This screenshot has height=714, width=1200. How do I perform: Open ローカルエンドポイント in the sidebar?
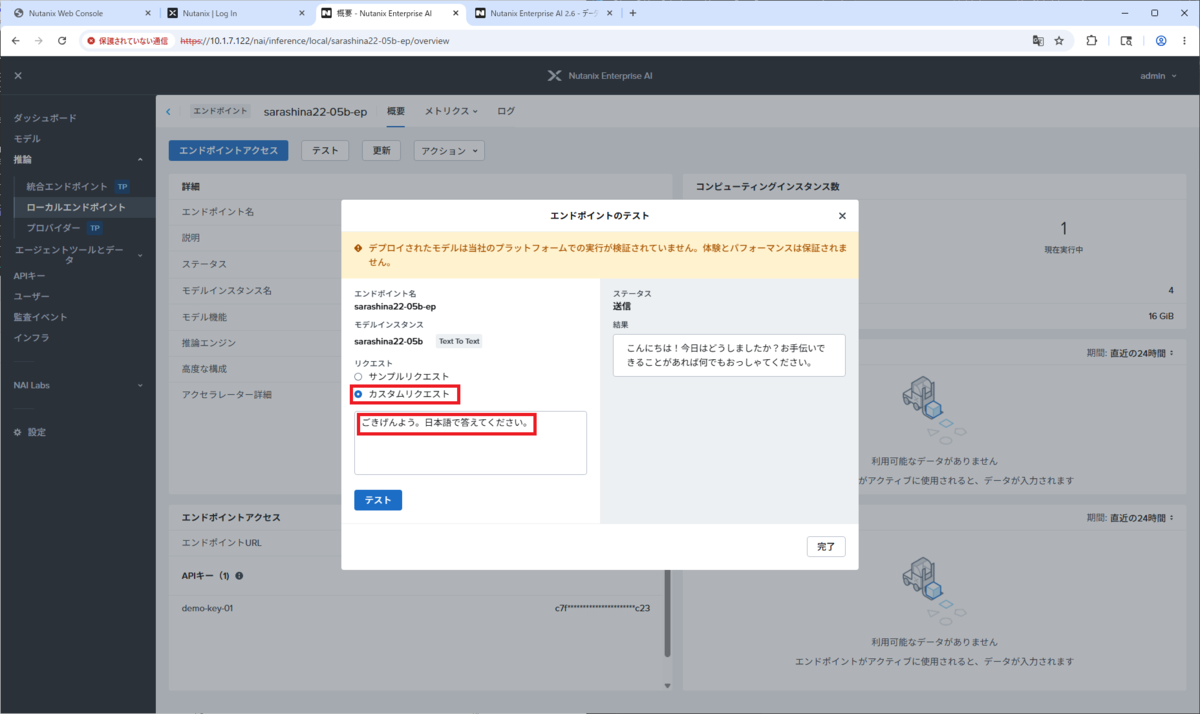click(76, 207)
